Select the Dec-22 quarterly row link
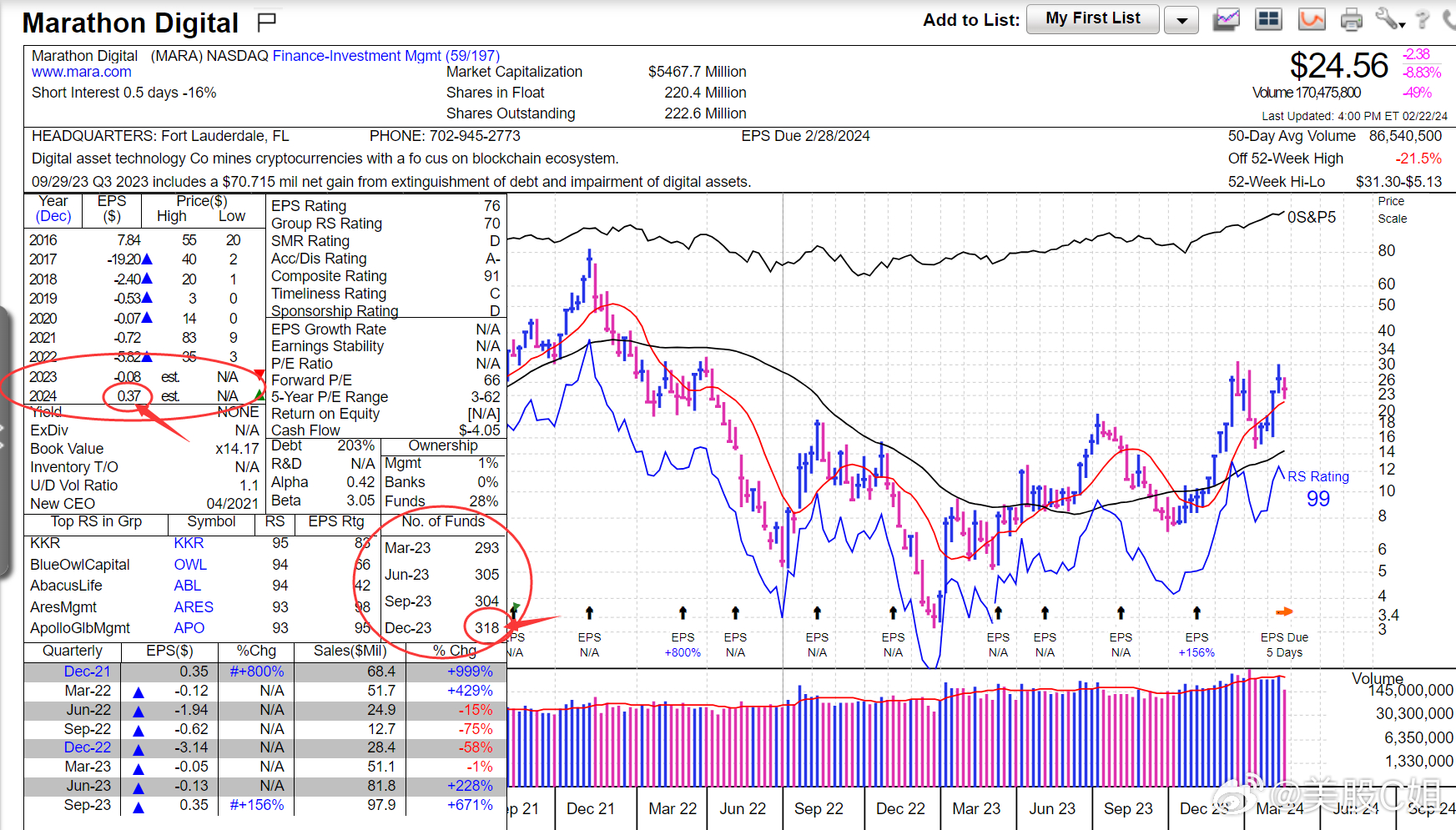 click(88, 747)
